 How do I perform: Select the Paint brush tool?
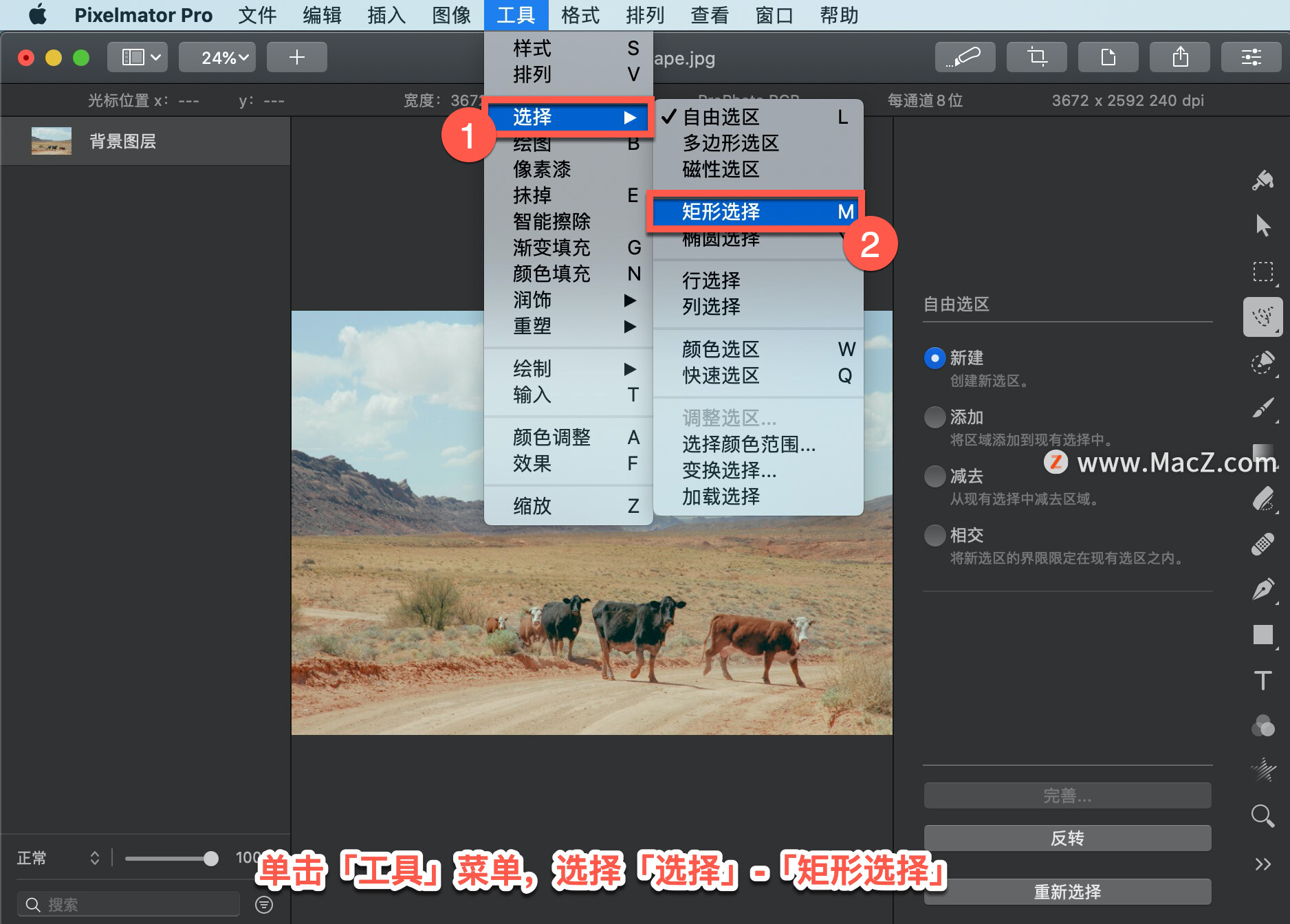pos(1262,408)
